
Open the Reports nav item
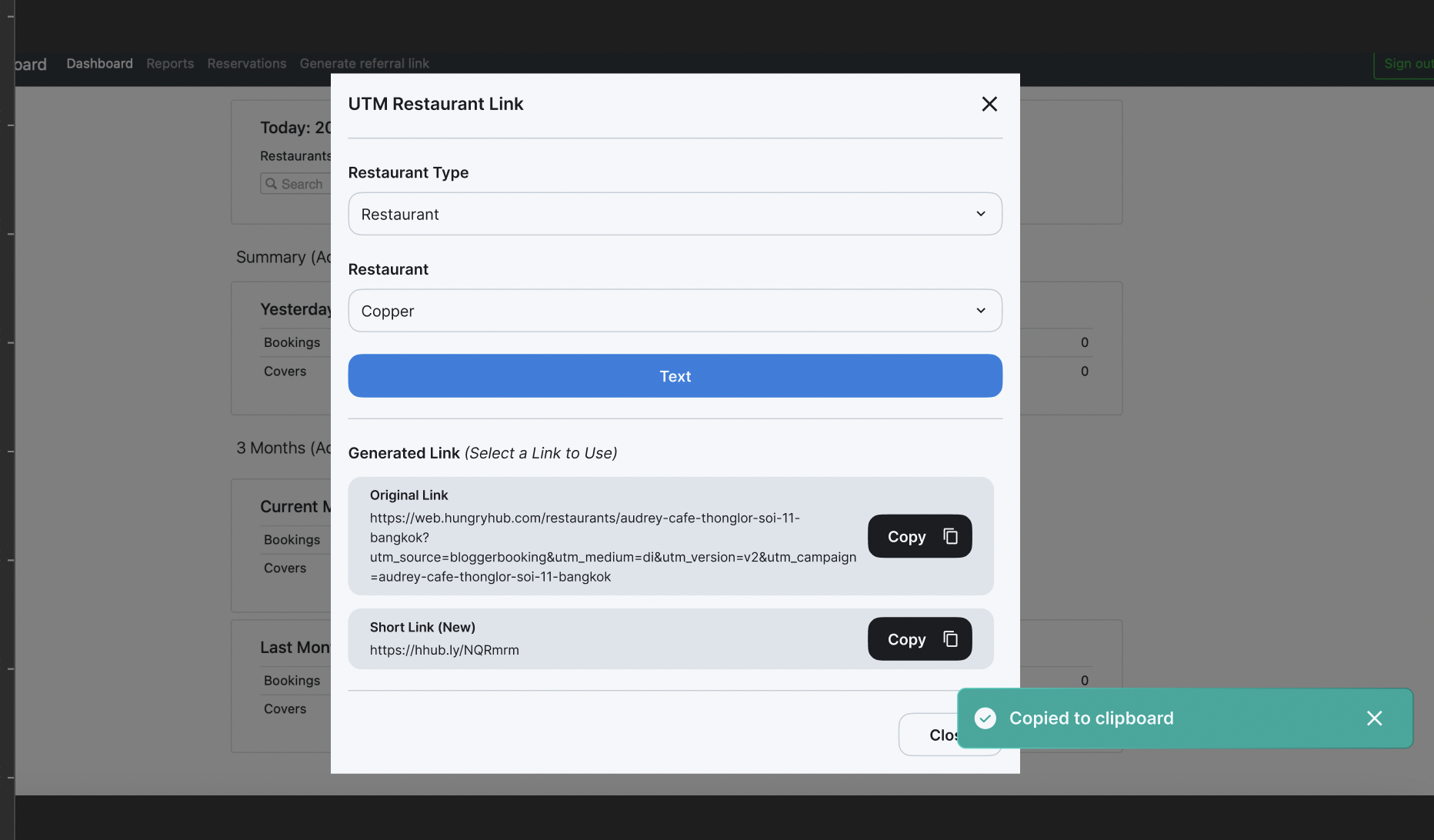(170, 64)
